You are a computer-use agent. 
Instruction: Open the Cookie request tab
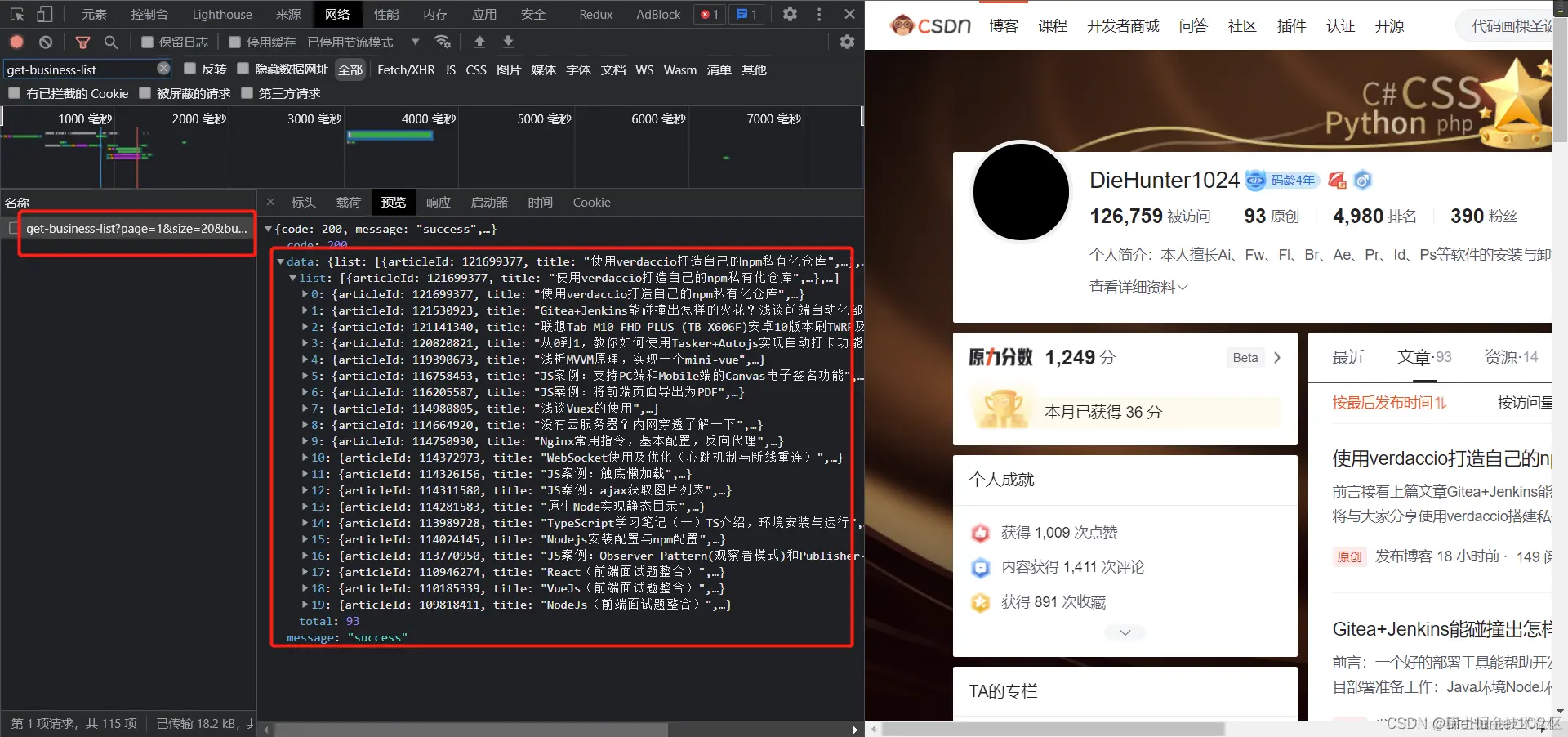point(591,202)
